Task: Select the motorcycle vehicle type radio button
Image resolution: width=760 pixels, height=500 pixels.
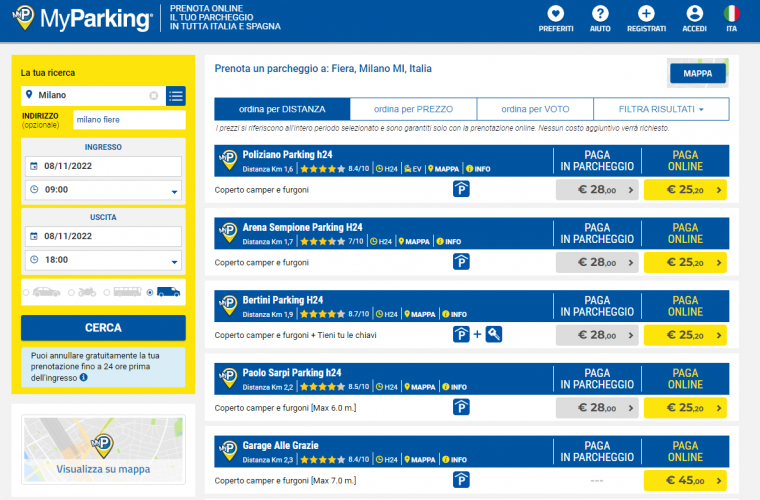Action: [x=70, y=293]
